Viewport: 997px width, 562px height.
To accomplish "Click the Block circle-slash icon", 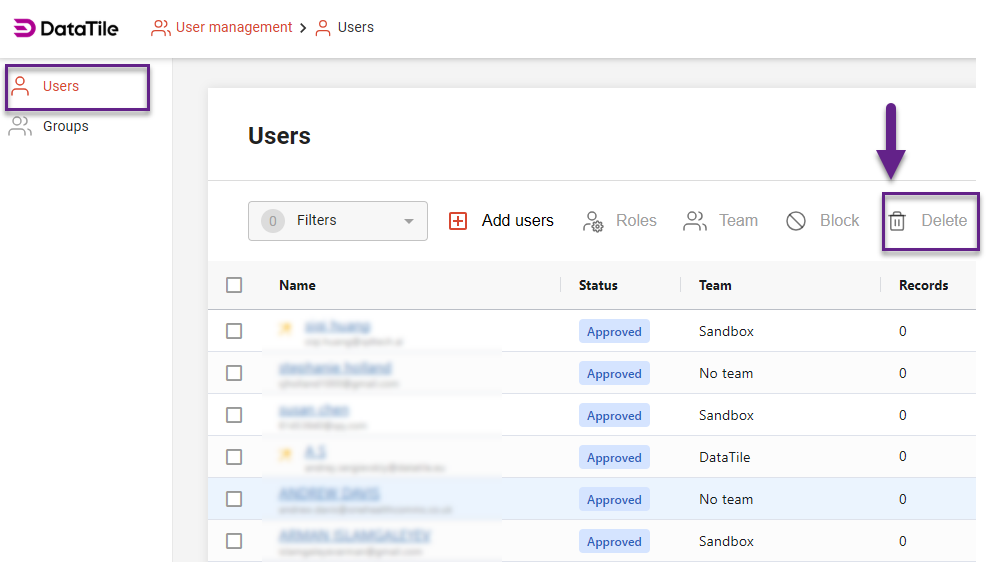I will pos(796,221).
